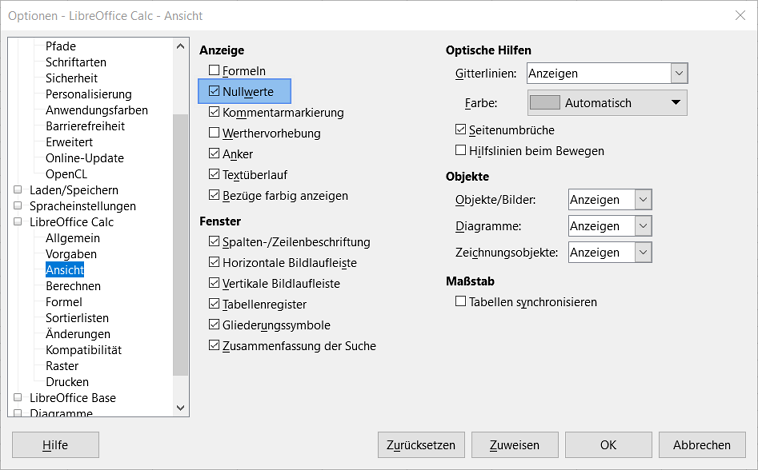
Task: Open Allgemein under LibreOffice Calc
Action: pyautogui.click(x=73, y=238)
